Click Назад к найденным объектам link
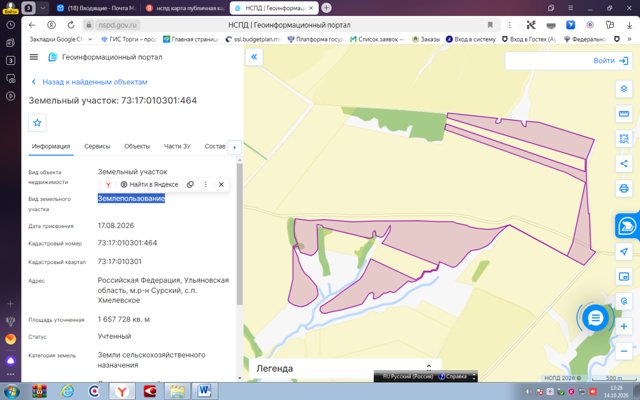Image resolution: width=640 pixels, height=400 pixels. (x=90, y=82)
